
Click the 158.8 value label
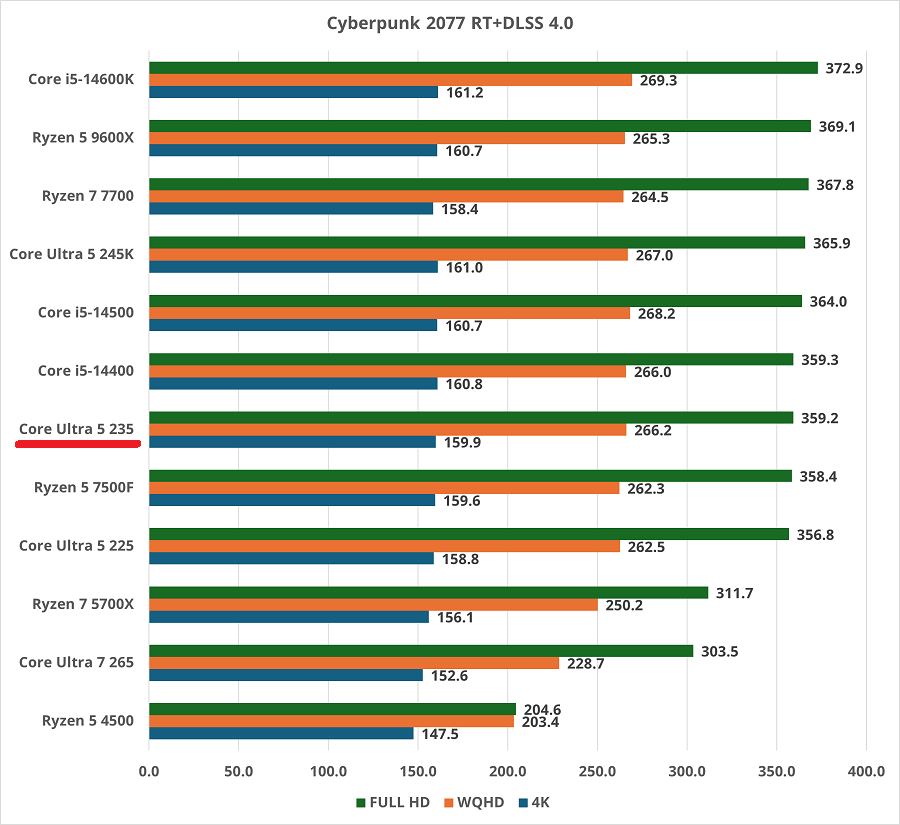point(460,559)
